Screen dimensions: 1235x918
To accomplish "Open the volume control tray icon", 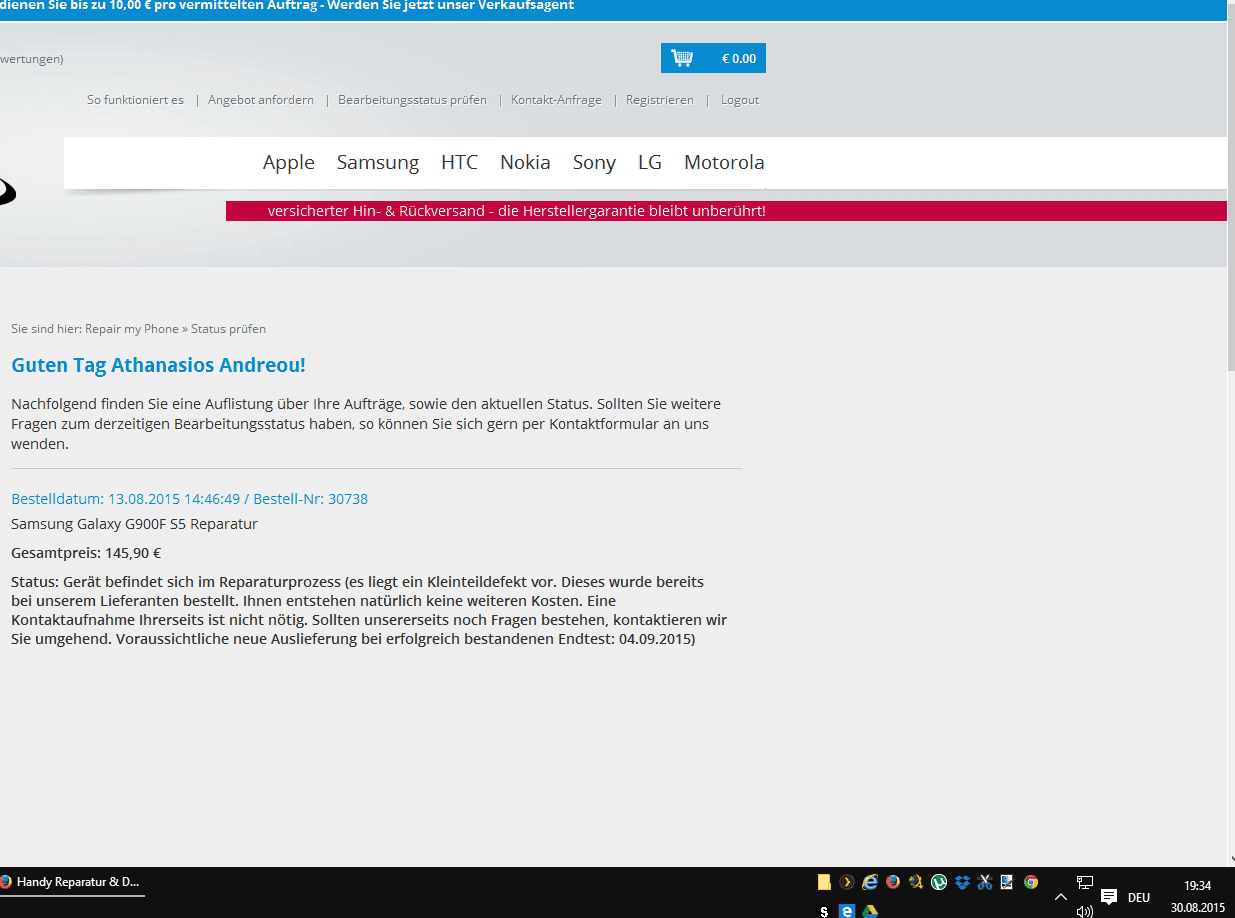I will 1085,911.
